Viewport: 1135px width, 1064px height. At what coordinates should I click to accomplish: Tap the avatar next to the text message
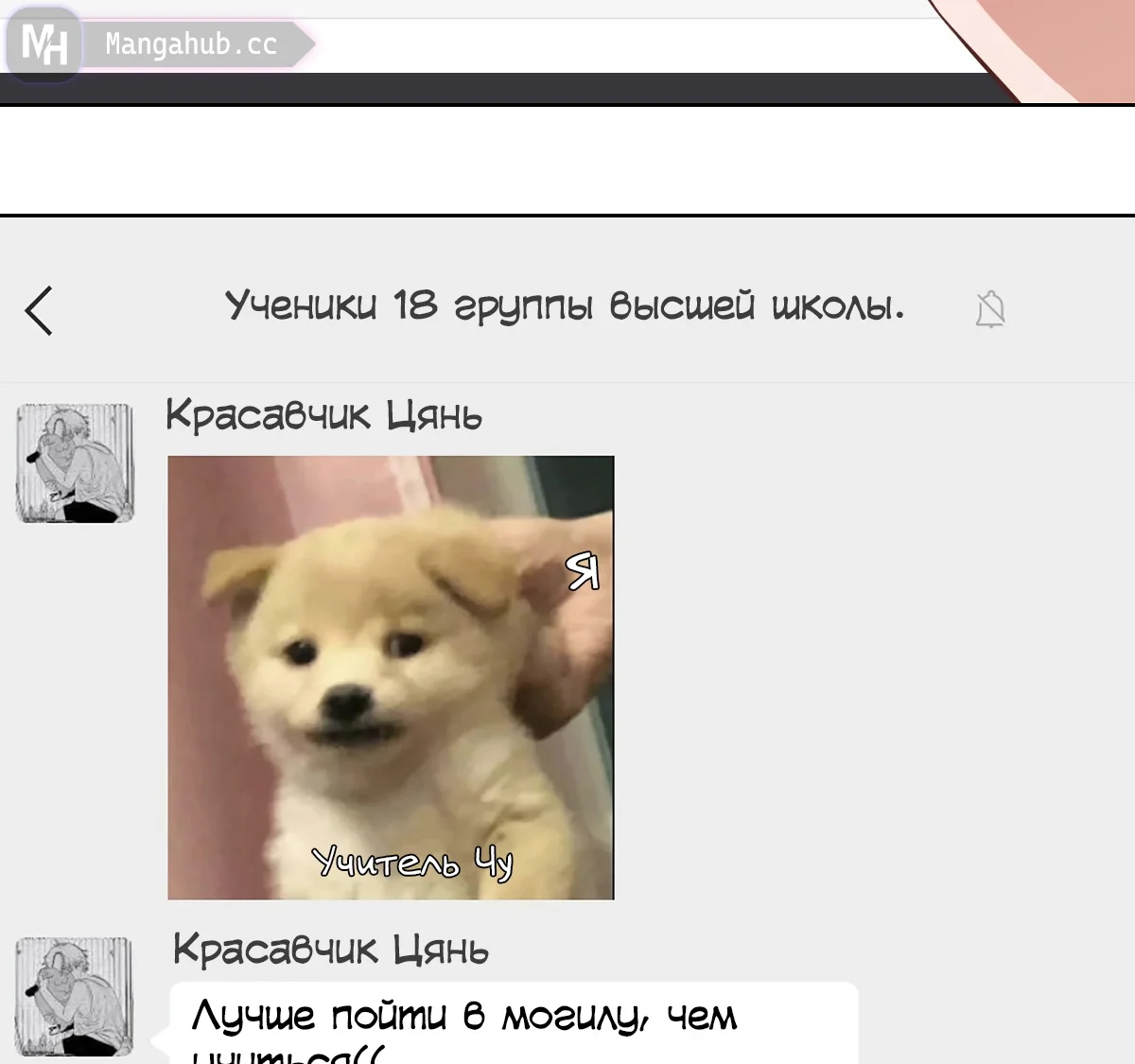point(75,996)
